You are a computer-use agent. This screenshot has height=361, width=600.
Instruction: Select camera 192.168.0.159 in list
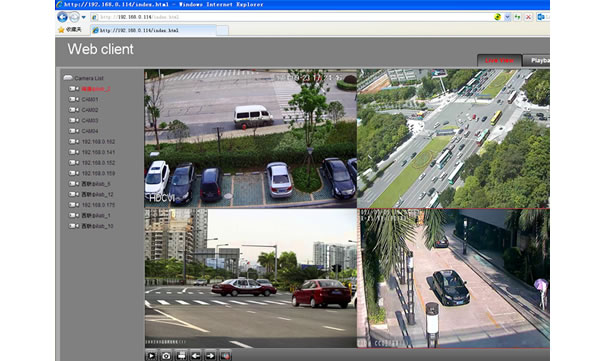[98, 173]
